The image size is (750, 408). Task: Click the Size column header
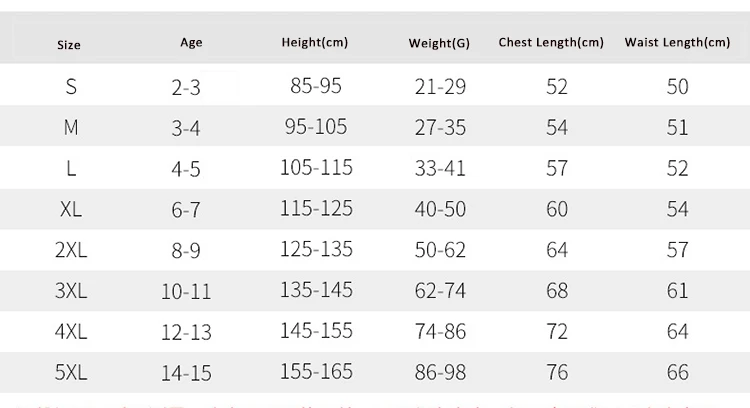pyautogui.click(x=69, y=45)
